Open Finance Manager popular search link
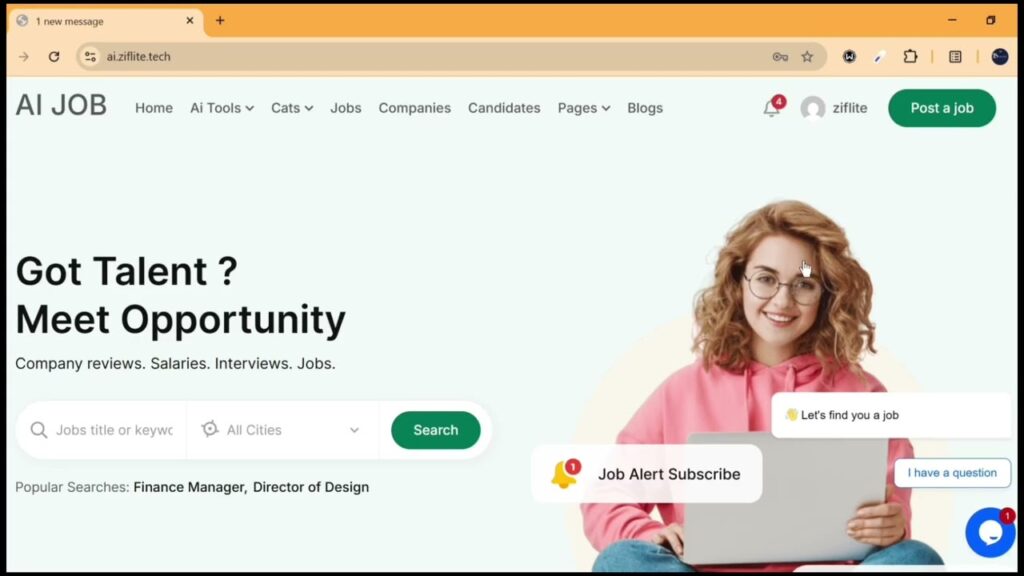This screenshot has width=1024, height=576. pos(190,487)
